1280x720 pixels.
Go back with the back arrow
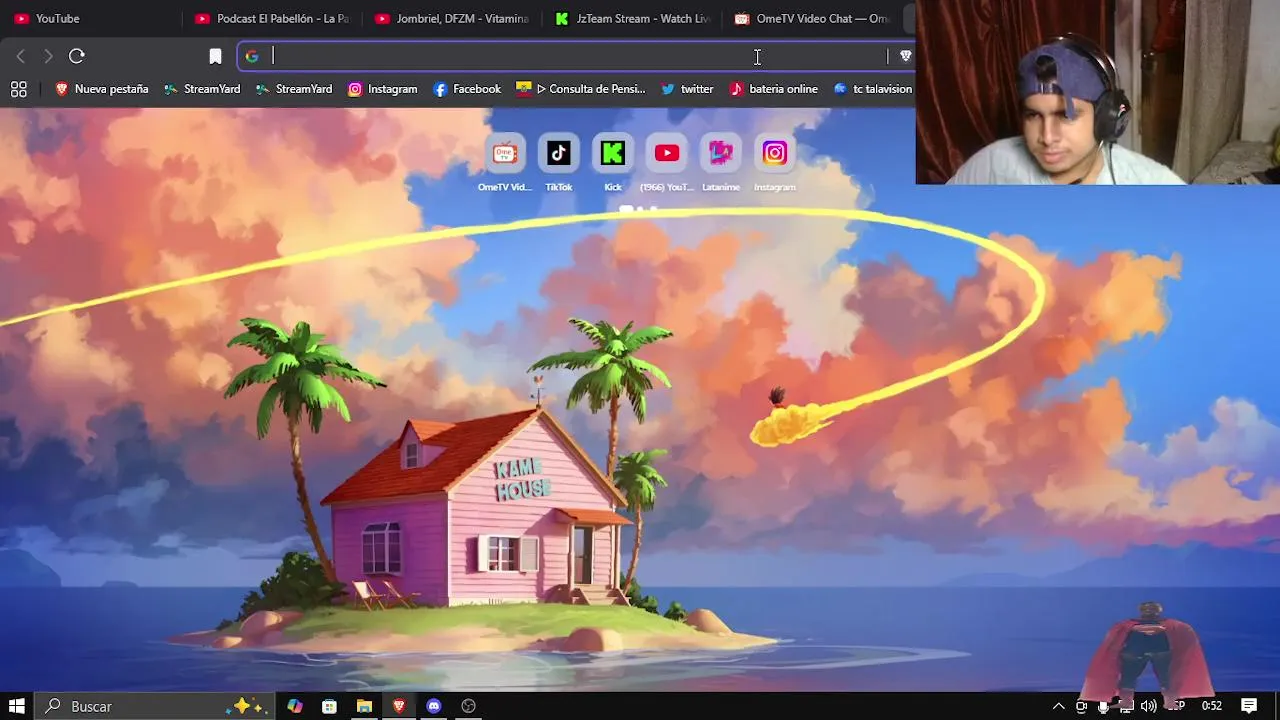[20, 56]
